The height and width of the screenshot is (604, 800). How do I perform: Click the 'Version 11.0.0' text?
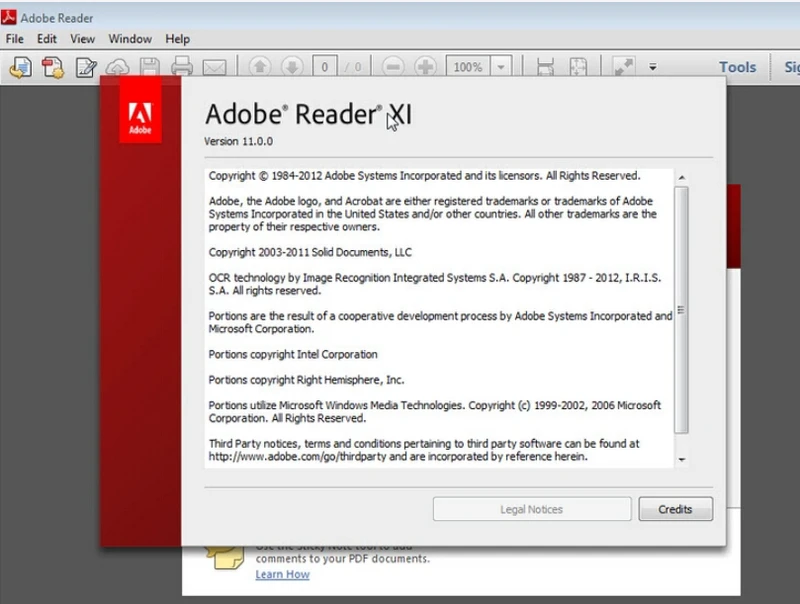pos(238,141)
